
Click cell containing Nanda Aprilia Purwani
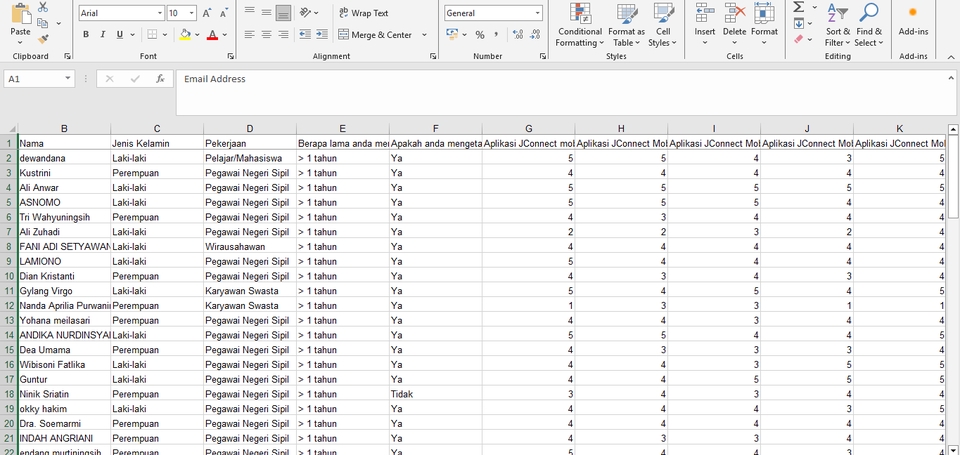coord(64,306)
